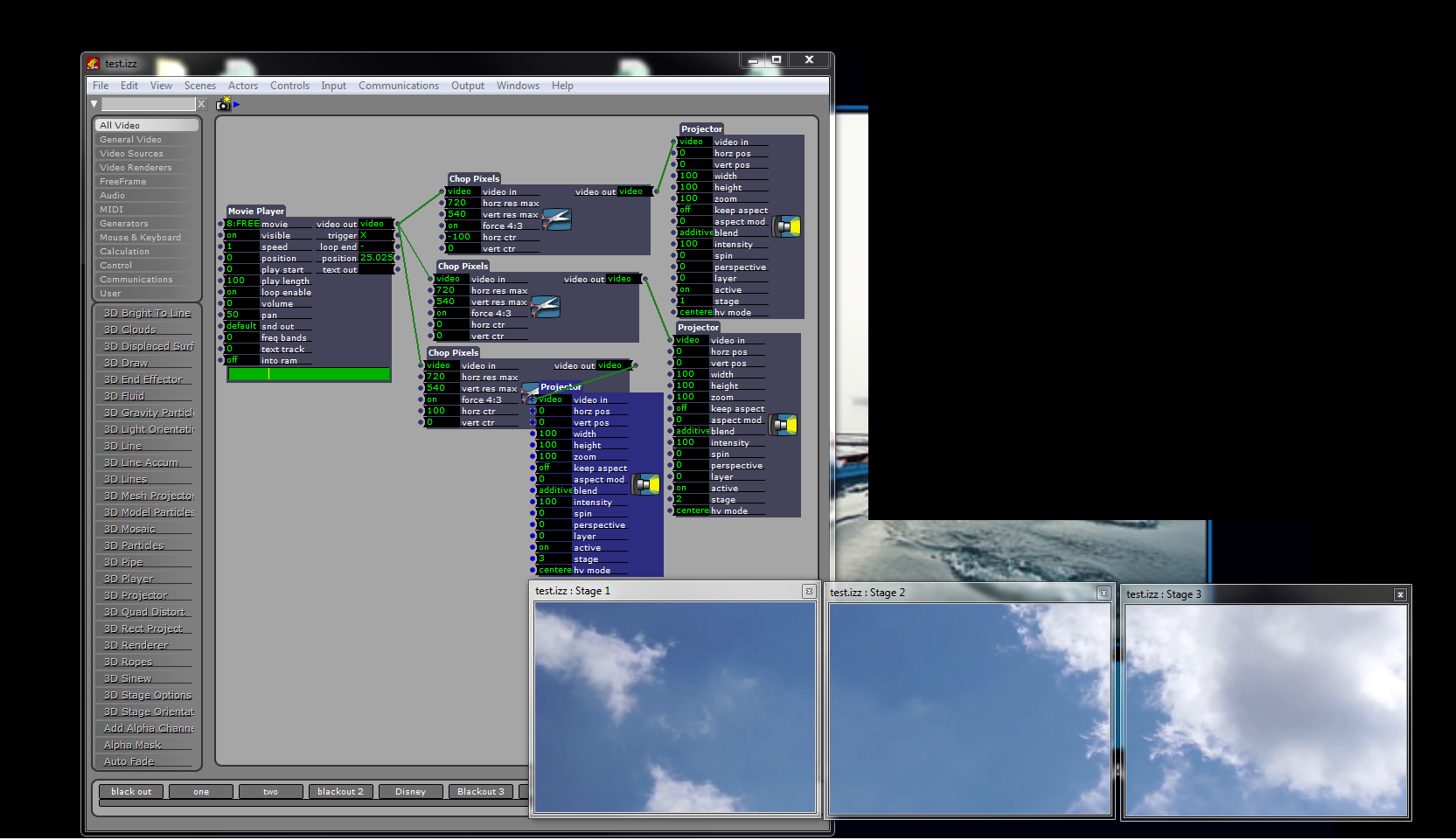Toggle keep aspect on the selected blue Projector actor
This screenshot has height=840, width=1456.
554,468
